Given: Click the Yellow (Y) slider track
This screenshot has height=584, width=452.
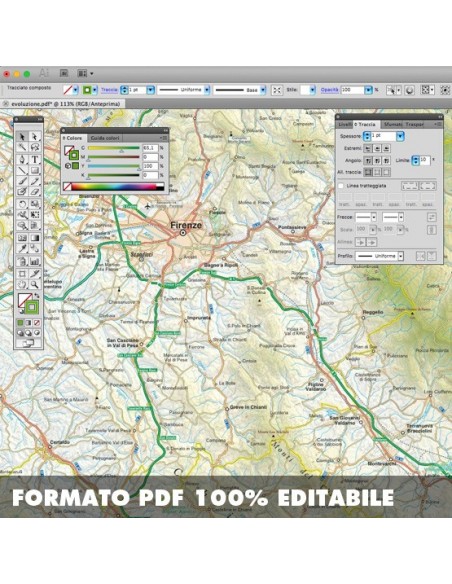Looking at the screenshot, I should (x=114, y=166).
